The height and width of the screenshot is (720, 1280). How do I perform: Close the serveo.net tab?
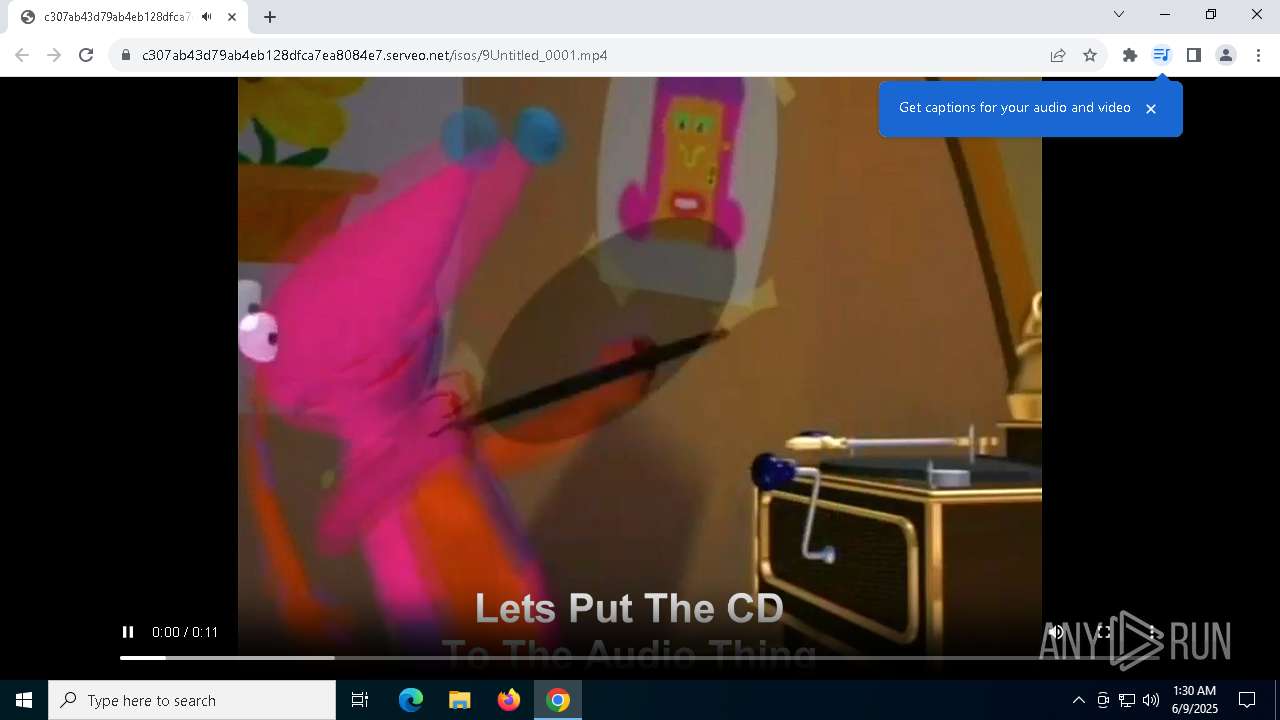(x=232, y=17)
